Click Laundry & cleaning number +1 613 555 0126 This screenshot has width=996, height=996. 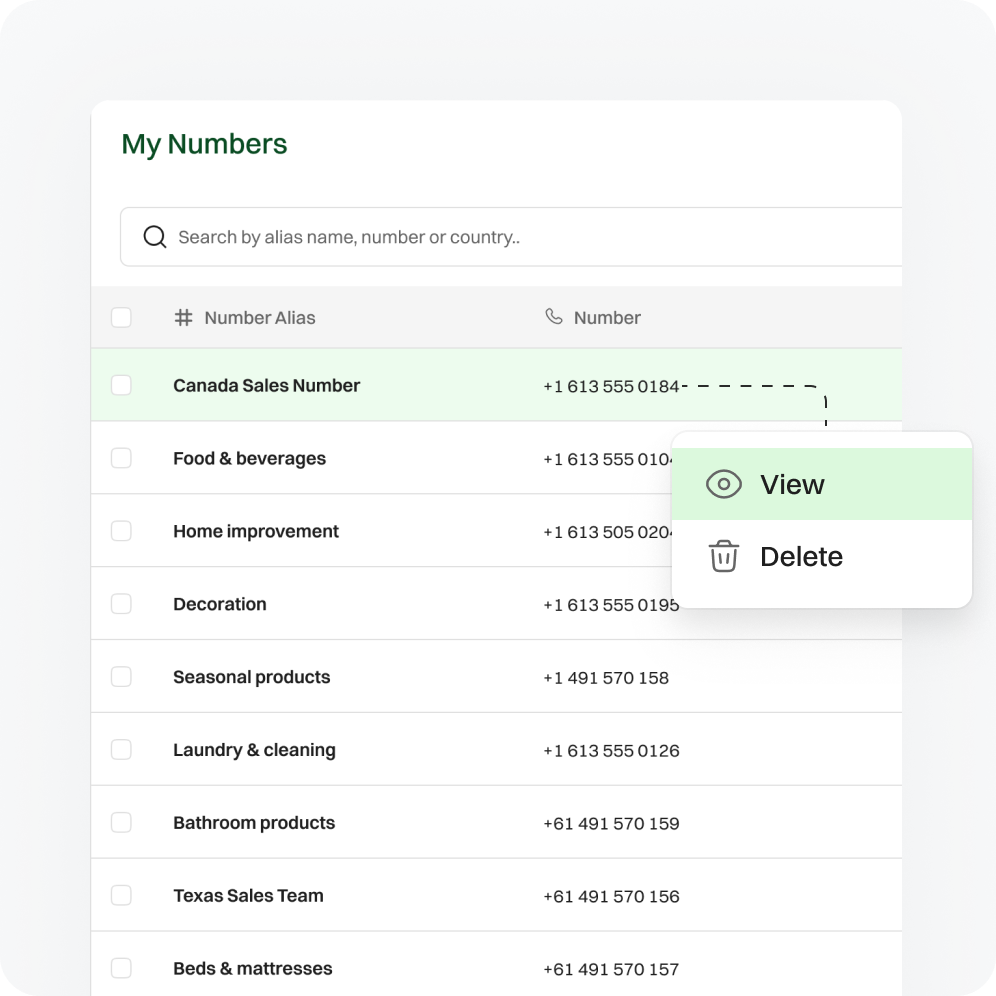[610, 751]
